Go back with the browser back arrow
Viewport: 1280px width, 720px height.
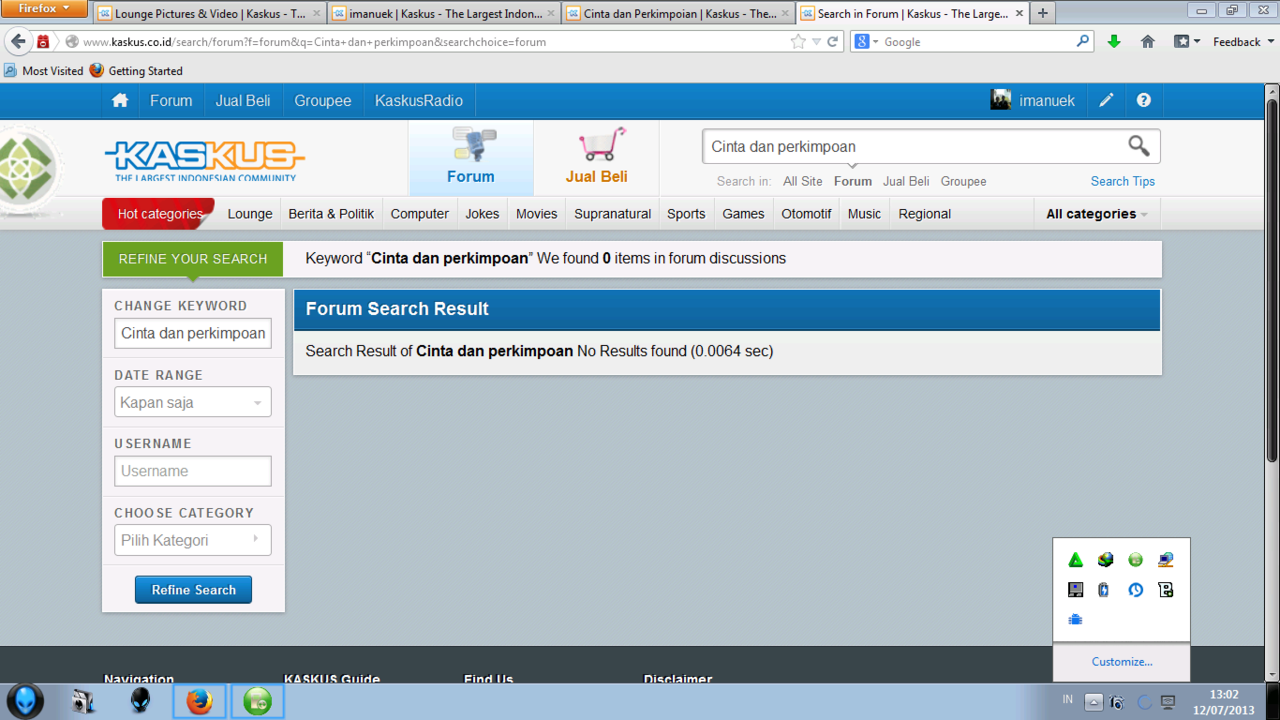pos(18,42)
